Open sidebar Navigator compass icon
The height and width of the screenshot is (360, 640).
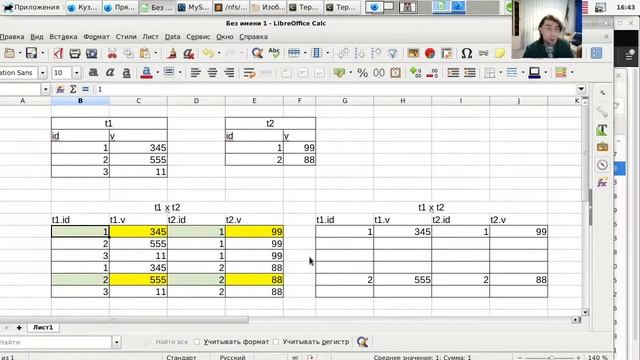pos(602,165)
